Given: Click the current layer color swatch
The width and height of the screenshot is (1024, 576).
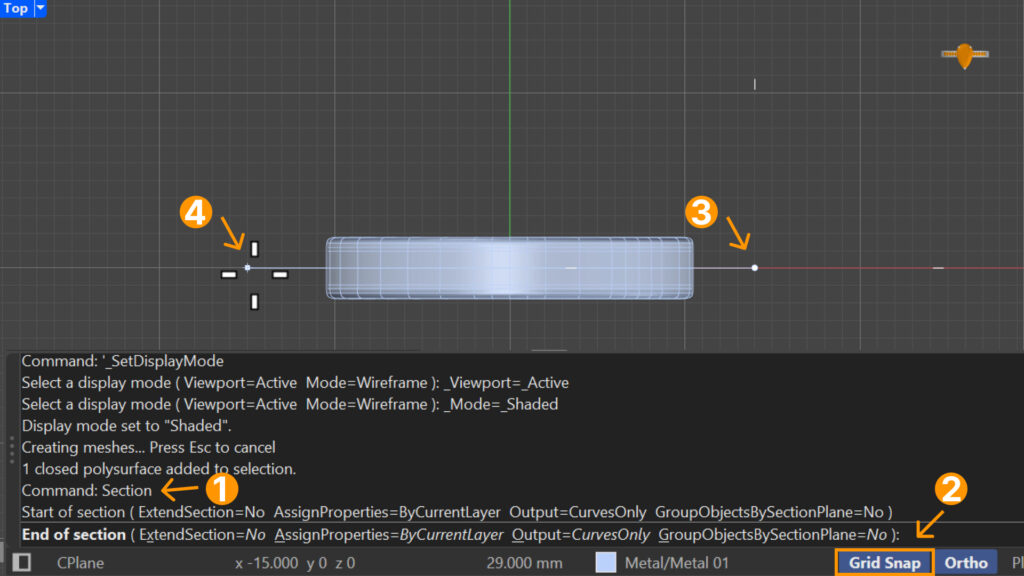Looking at the screenshot, I should pyautogui.click(x=606, y=563).
